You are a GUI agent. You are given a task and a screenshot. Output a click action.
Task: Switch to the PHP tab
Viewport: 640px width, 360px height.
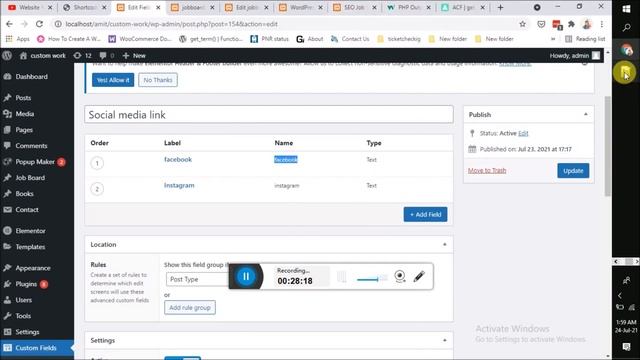click(409, 7)
